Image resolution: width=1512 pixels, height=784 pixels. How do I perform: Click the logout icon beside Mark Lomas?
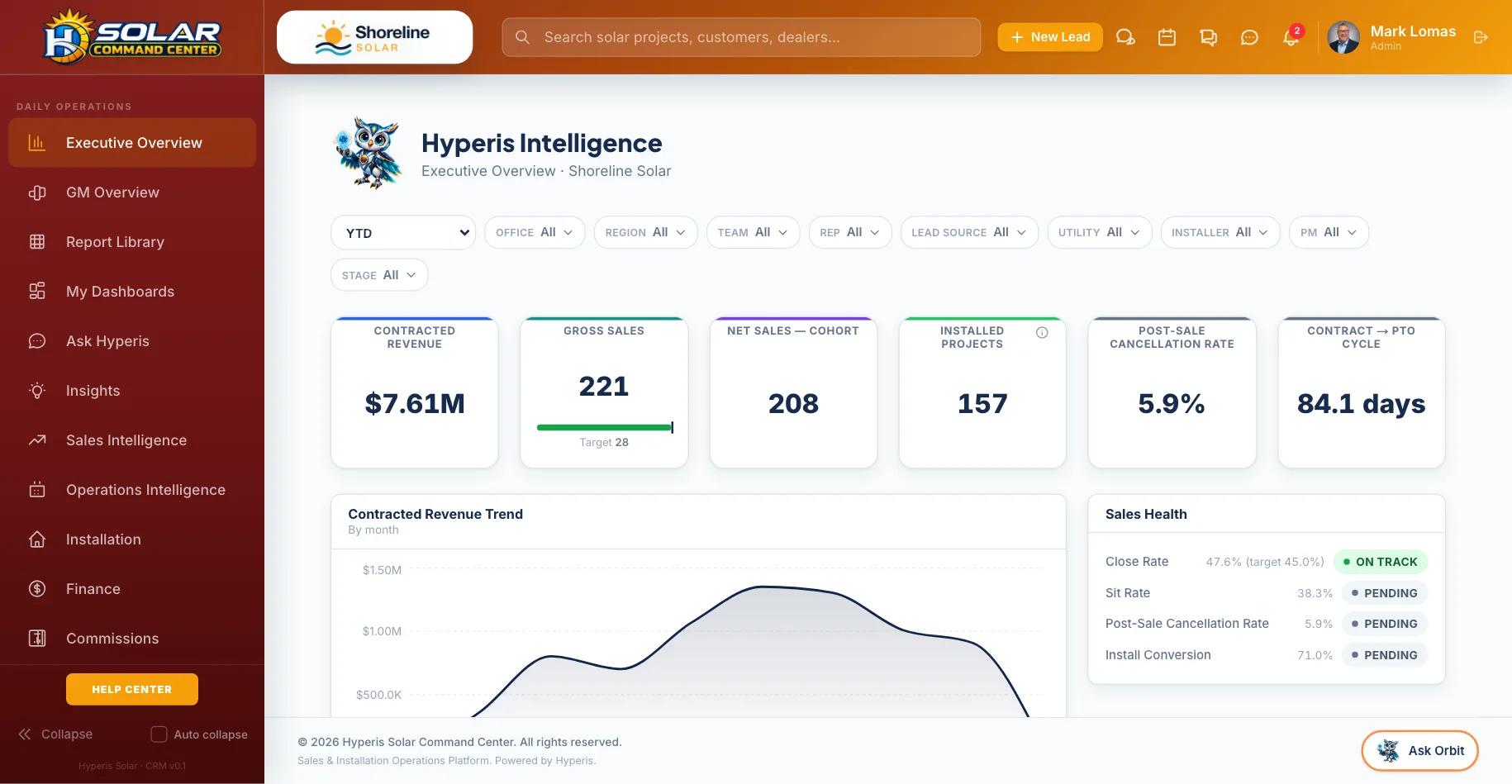coord(1481,37)
